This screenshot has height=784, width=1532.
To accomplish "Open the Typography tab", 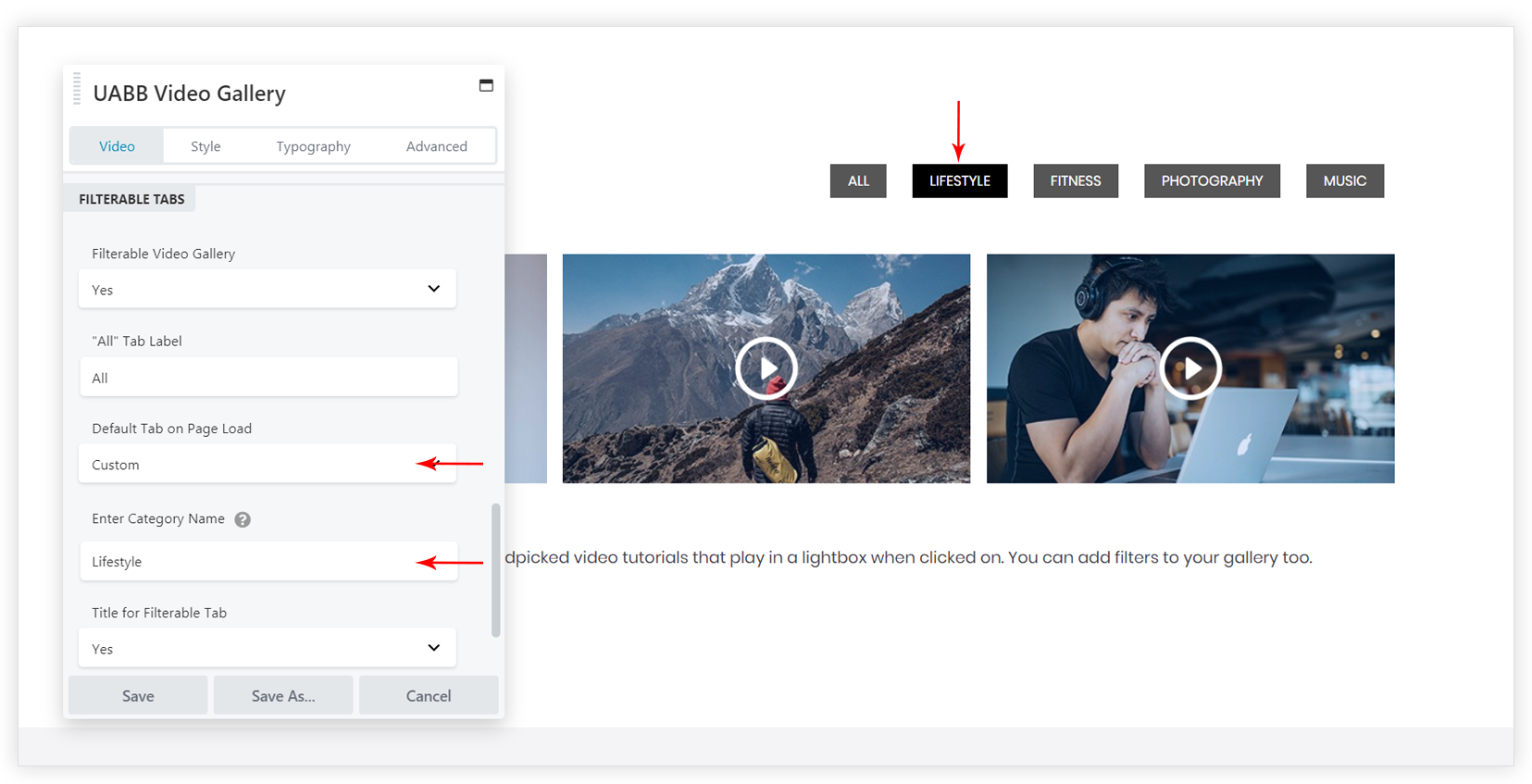I will click(x=313, y=146).
